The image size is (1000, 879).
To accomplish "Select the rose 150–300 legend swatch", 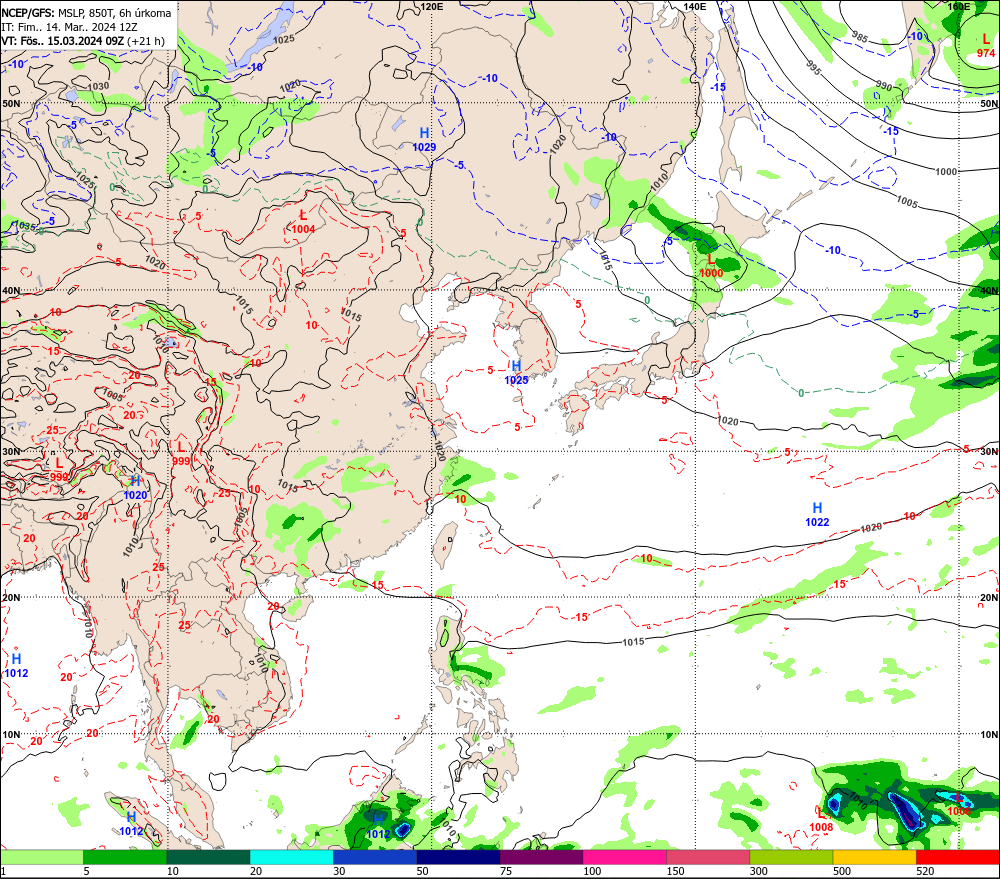I will (x=708, y=857).
